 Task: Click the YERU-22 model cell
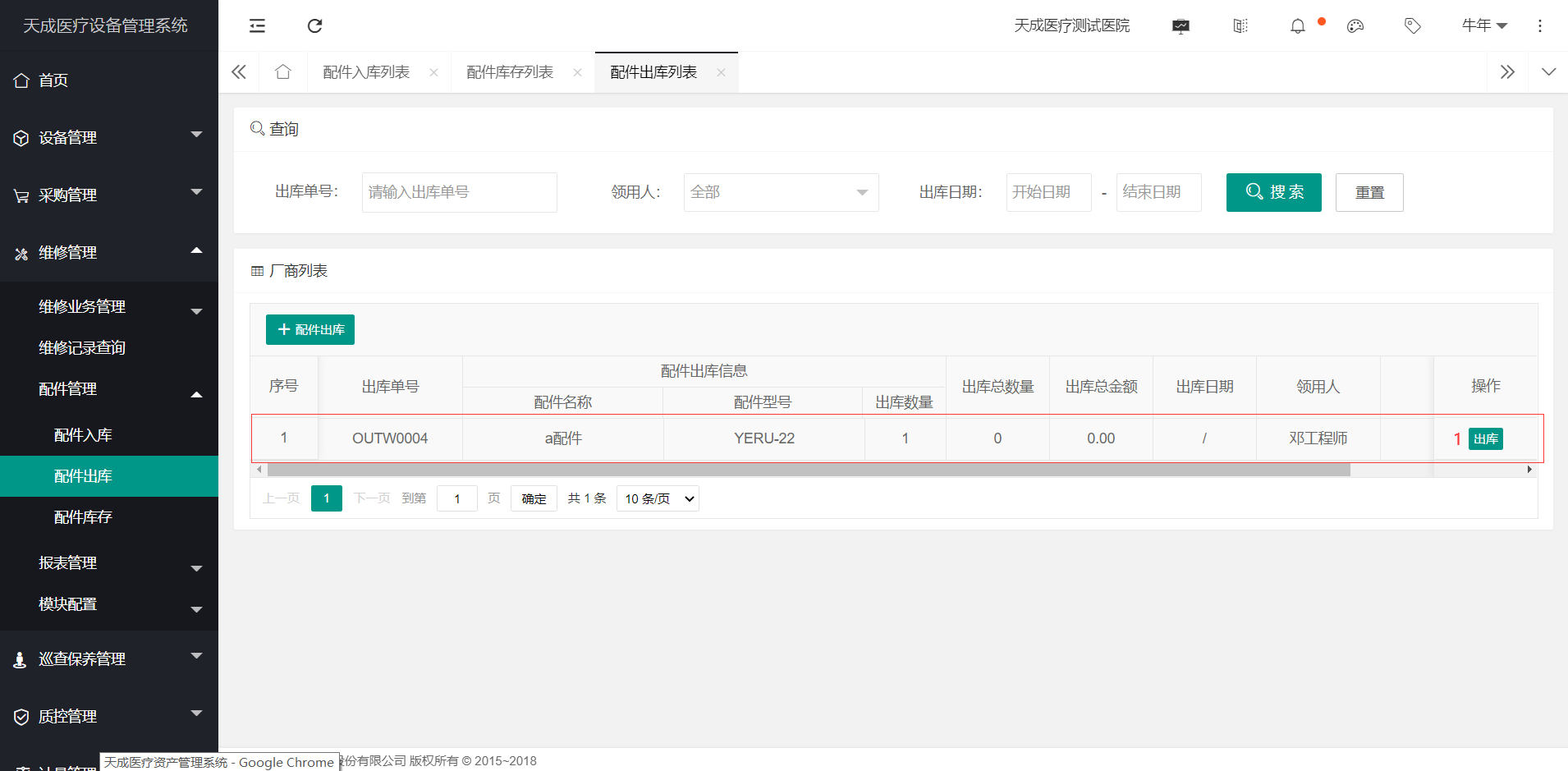tap(764, 438)
